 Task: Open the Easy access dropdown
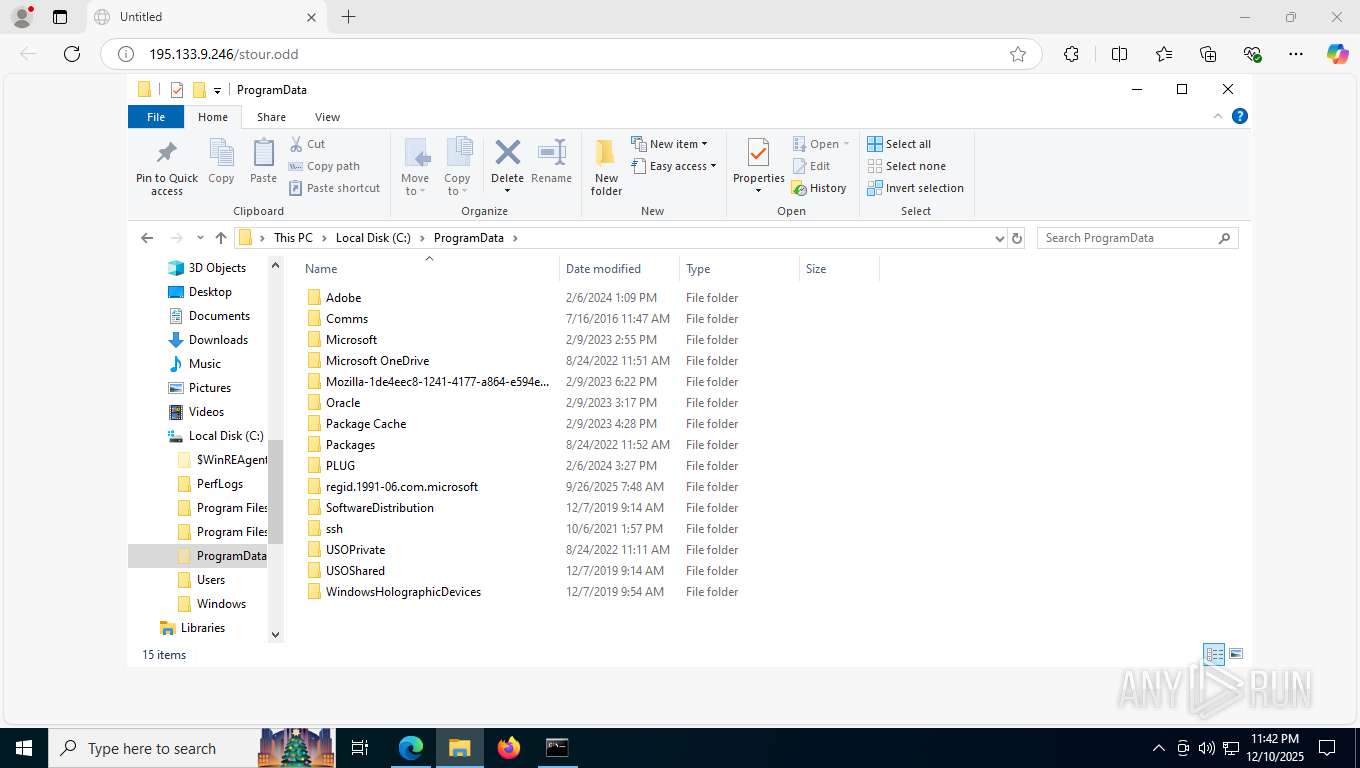[x=673, y=166]
